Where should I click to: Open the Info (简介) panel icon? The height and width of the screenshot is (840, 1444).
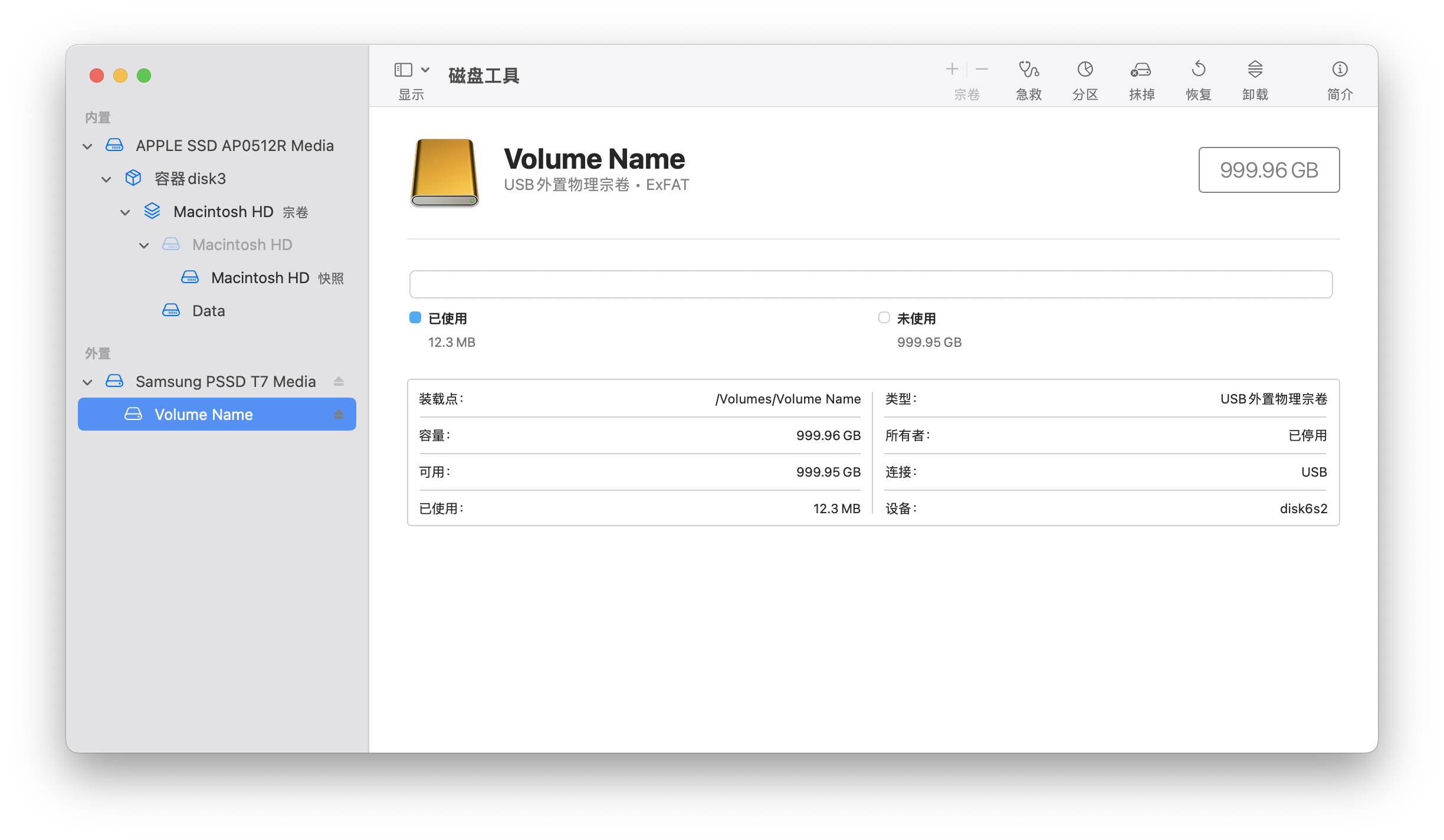pyautogui.click(x=1340, y=70)
